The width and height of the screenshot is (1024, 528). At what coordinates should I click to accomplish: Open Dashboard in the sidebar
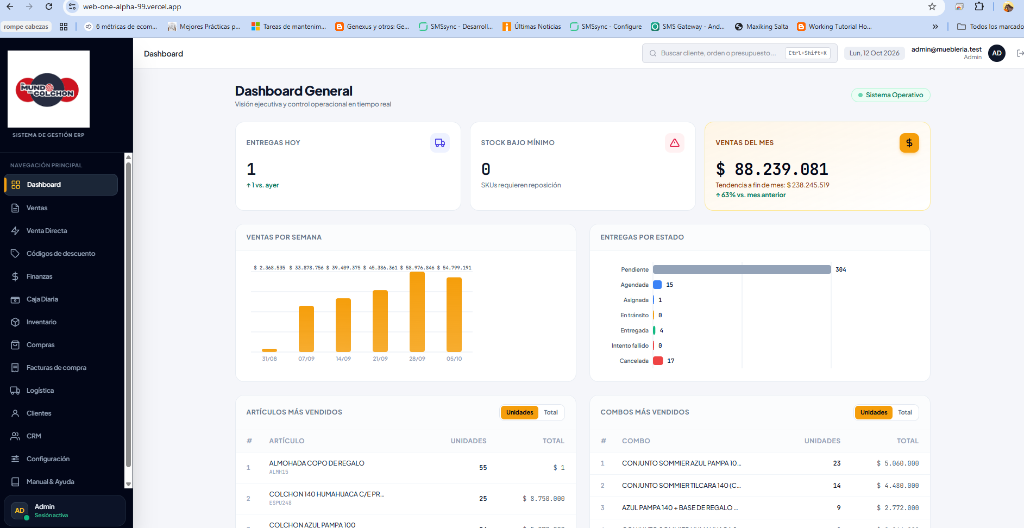[x=61, y=185]
